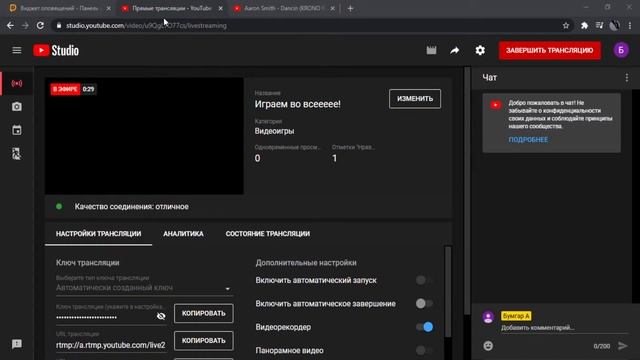Click the browser profile avatar icon
The width and height of the screenshot is (640, 360).
(x=614, y=25)
